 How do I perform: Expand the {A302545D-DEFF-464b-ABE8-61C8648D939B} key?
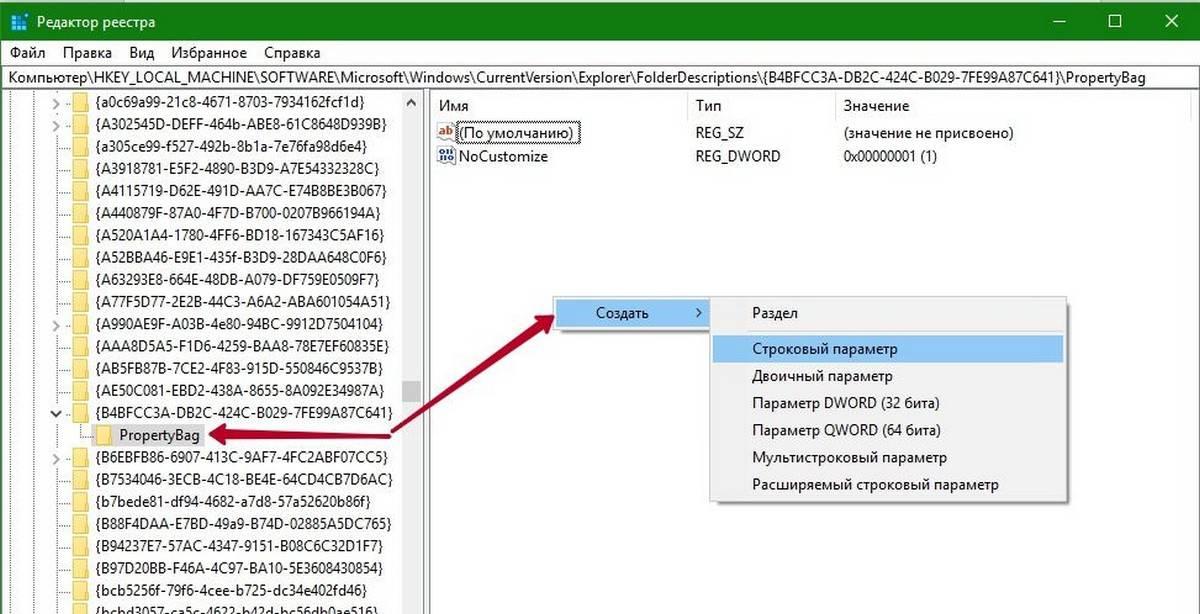pyautogui.click(x=55, y=124)
